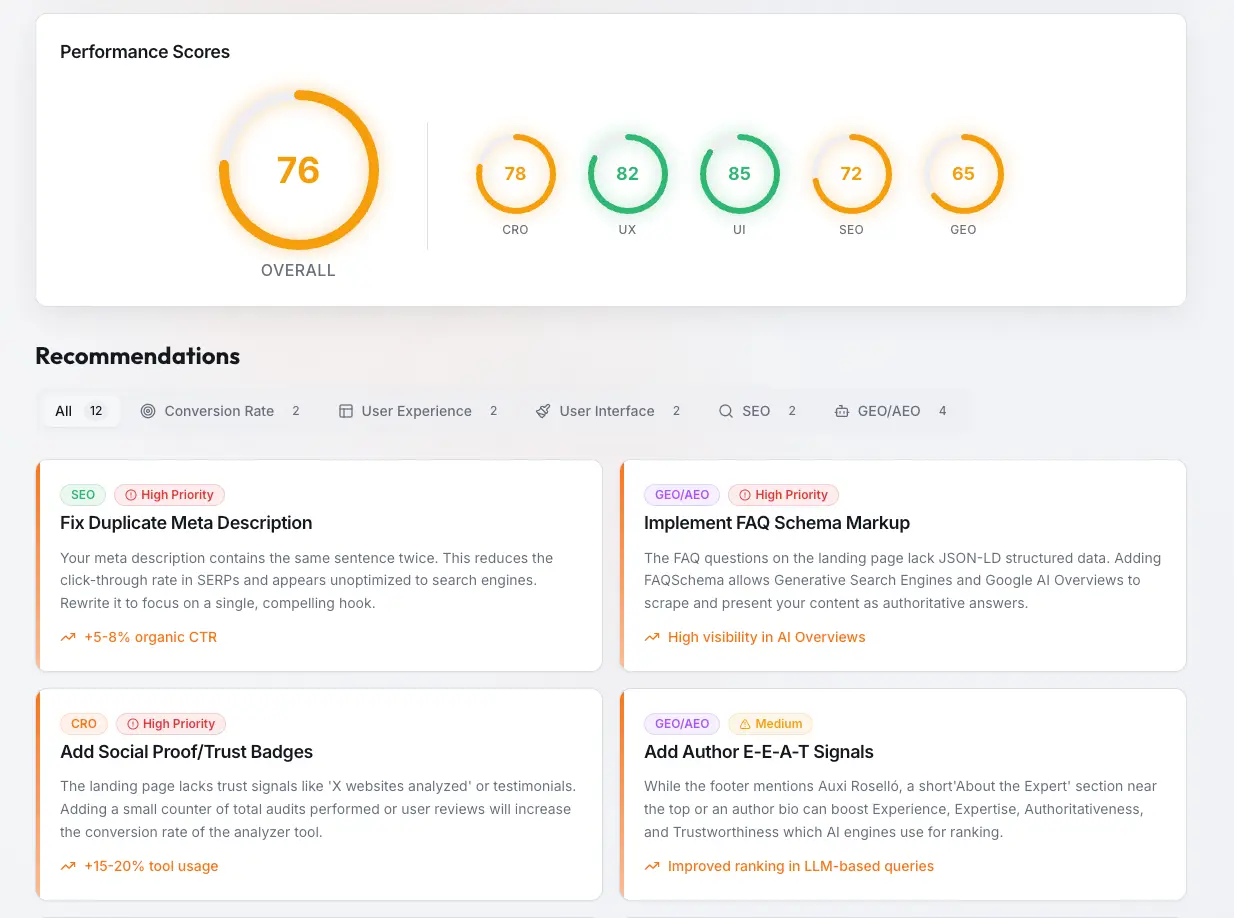Click the '+15-20% tool usage' impact text
Viewport: 1234px width, 918px height.
151,866
